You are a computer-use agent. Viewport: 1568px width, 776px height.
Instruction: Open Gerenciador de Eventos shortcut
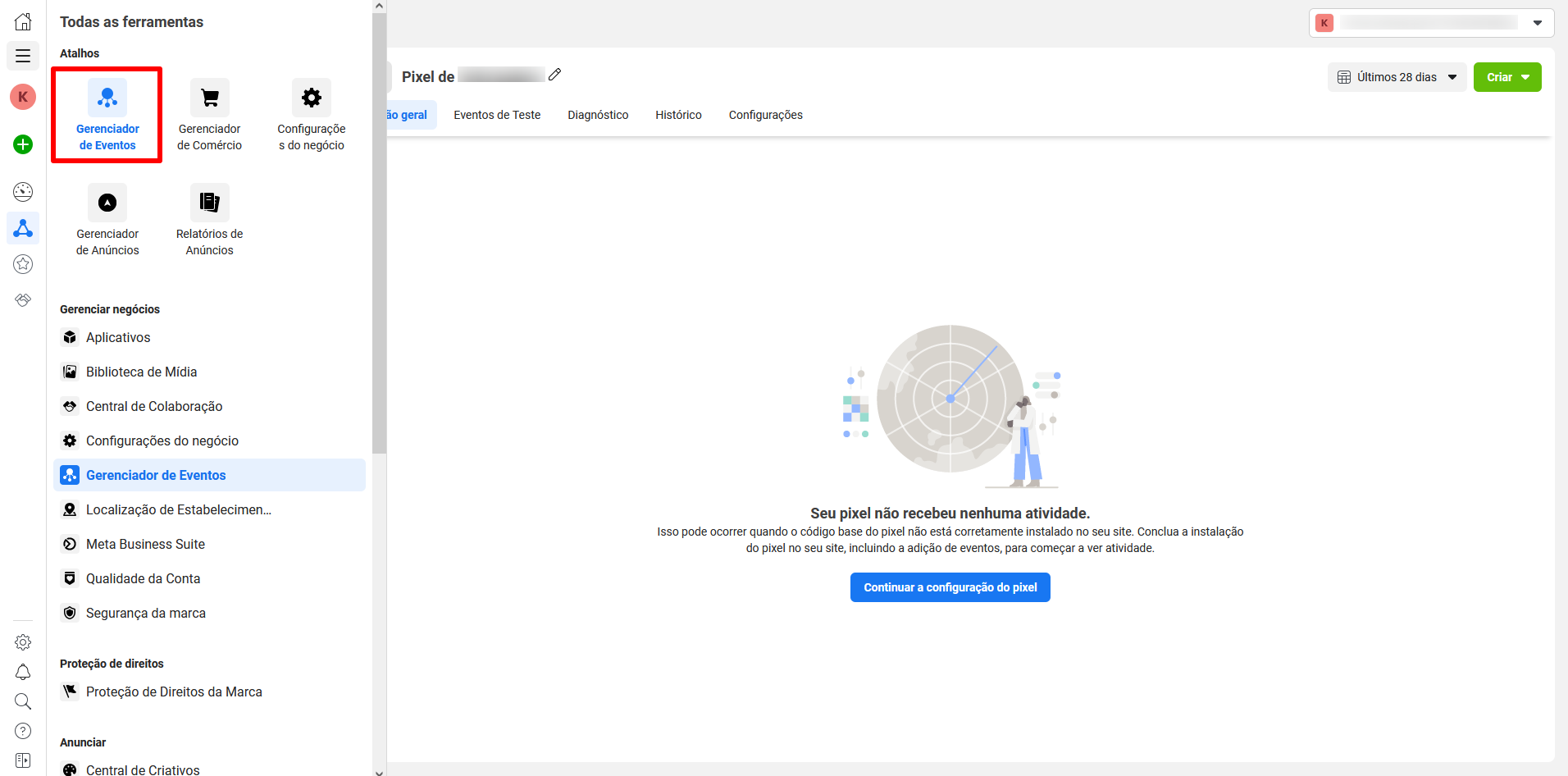click(x=107, y=116)
